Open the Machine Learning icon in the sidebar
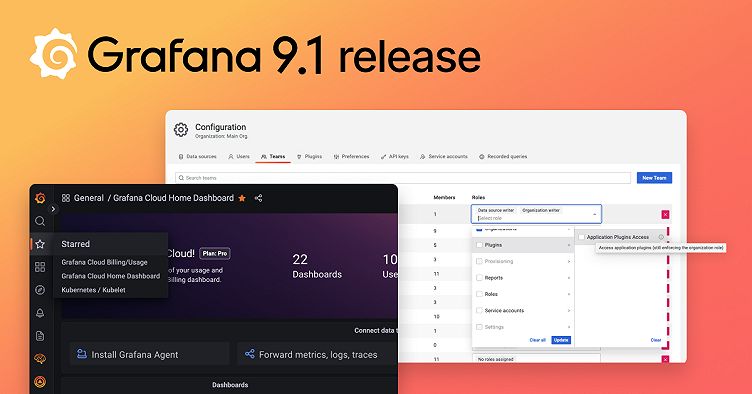 coord(40,359)
